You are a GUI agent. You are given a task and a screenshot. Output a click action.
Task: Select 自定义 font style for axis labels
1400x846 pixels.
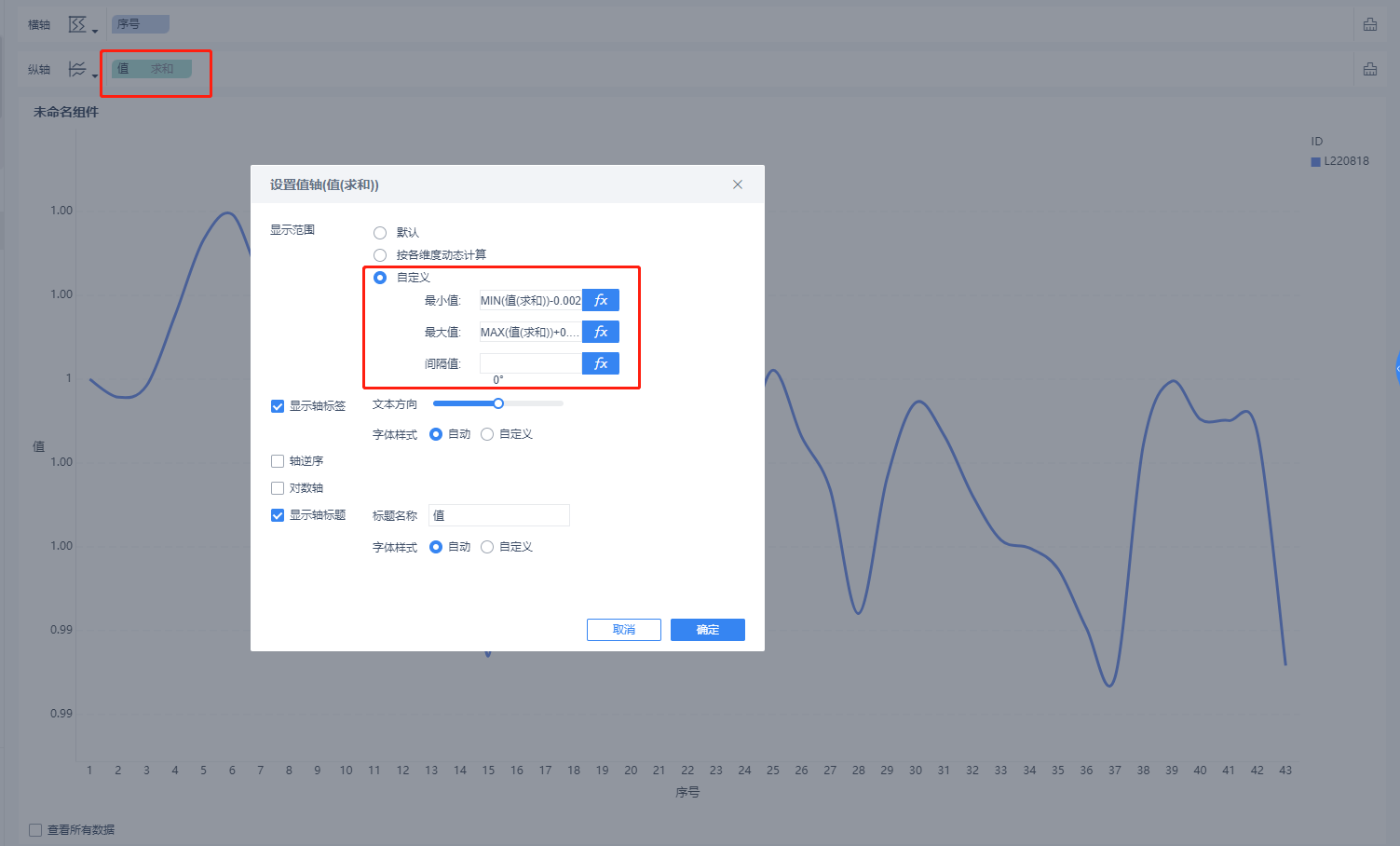click(x=487, y=434)
